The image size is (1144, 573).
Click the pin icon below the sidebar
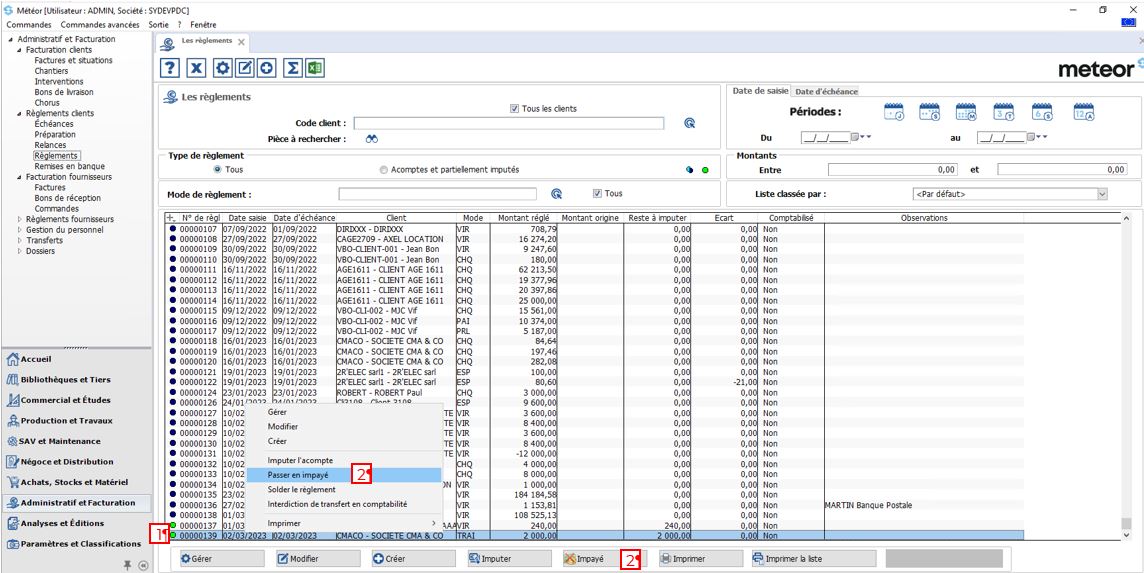pos(128,564)
